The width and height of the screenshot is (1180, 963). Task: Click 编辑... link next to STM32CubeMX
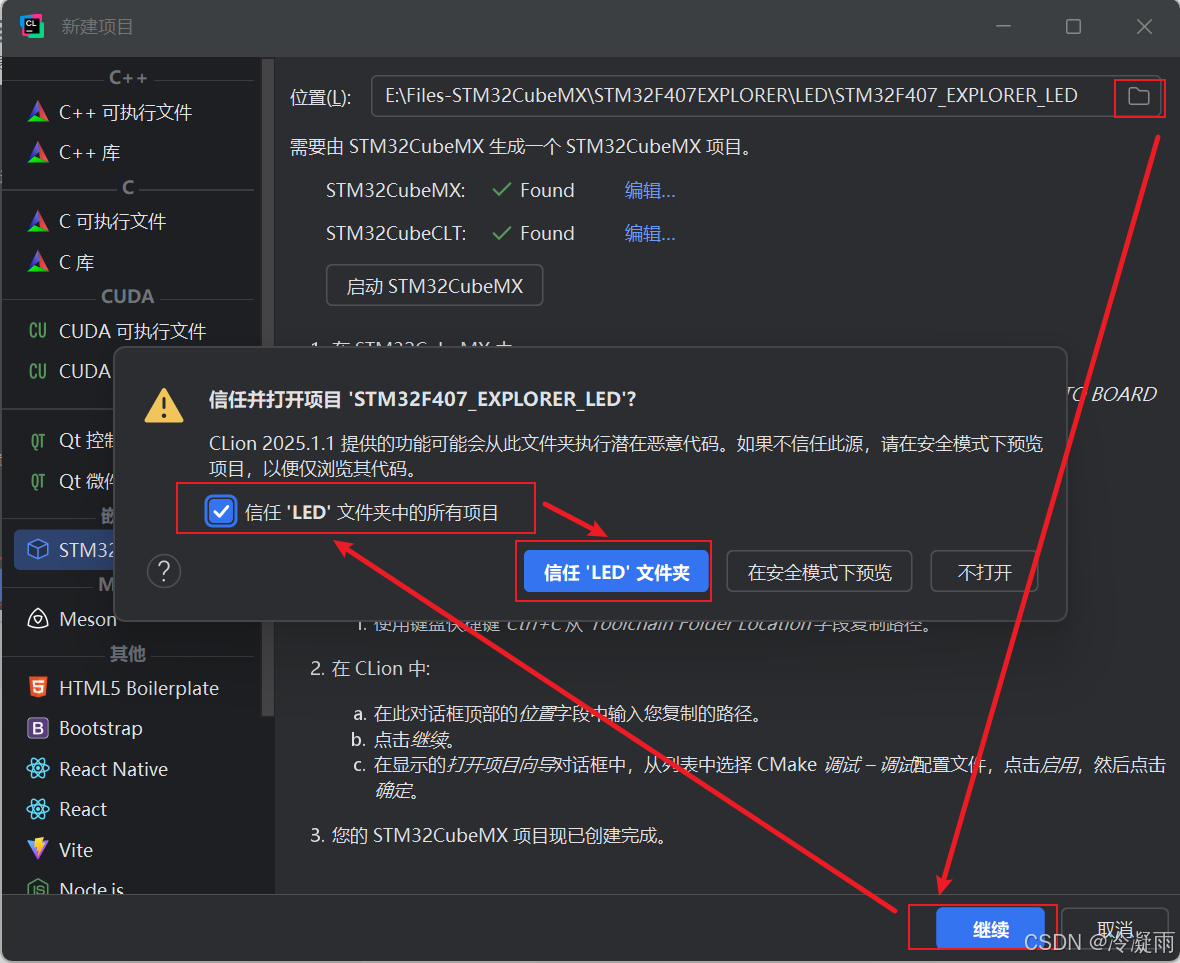point(650,190)
